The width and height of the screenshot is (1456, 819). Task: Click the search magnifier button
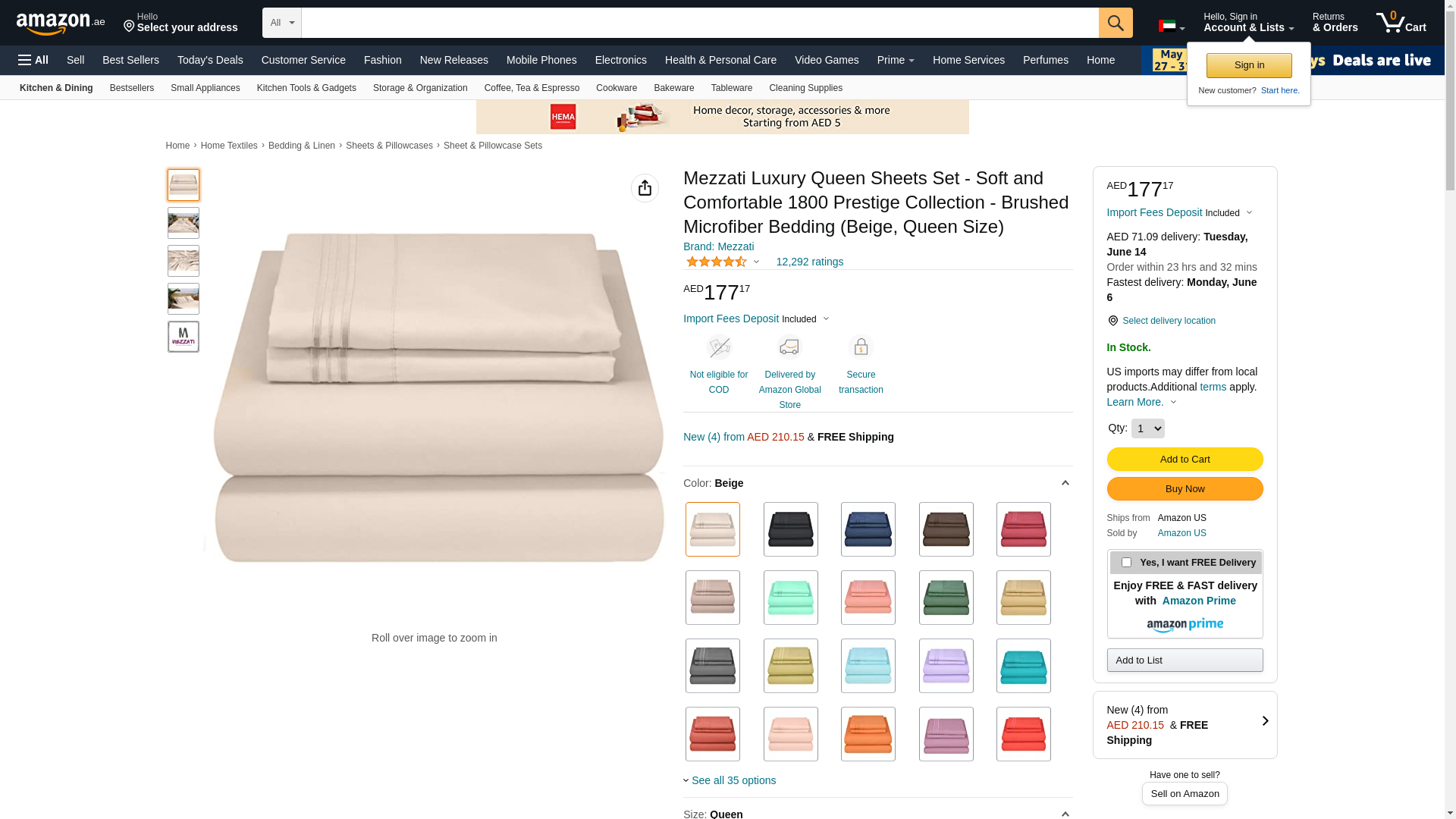[1115, 23]
